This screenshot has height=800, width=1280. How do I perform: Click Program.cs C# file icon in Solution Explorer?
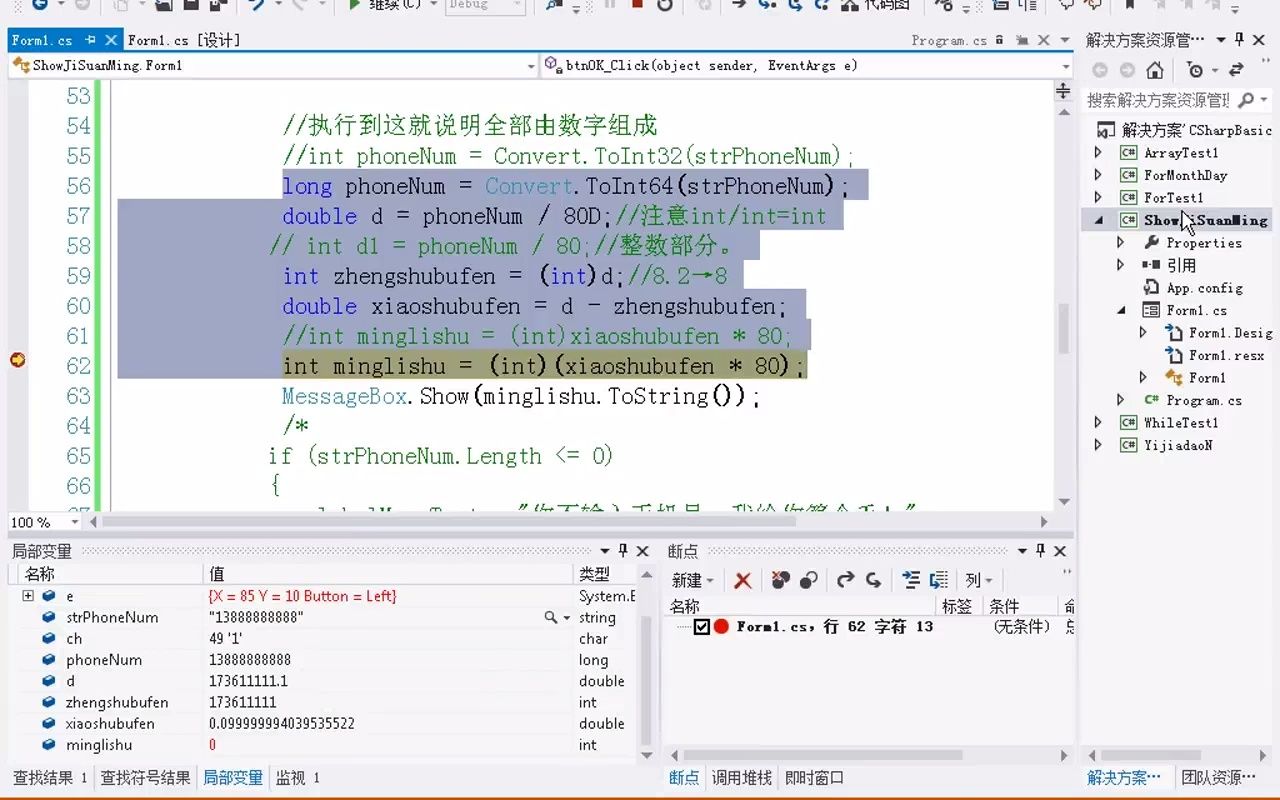click(x=1151, y=400)
